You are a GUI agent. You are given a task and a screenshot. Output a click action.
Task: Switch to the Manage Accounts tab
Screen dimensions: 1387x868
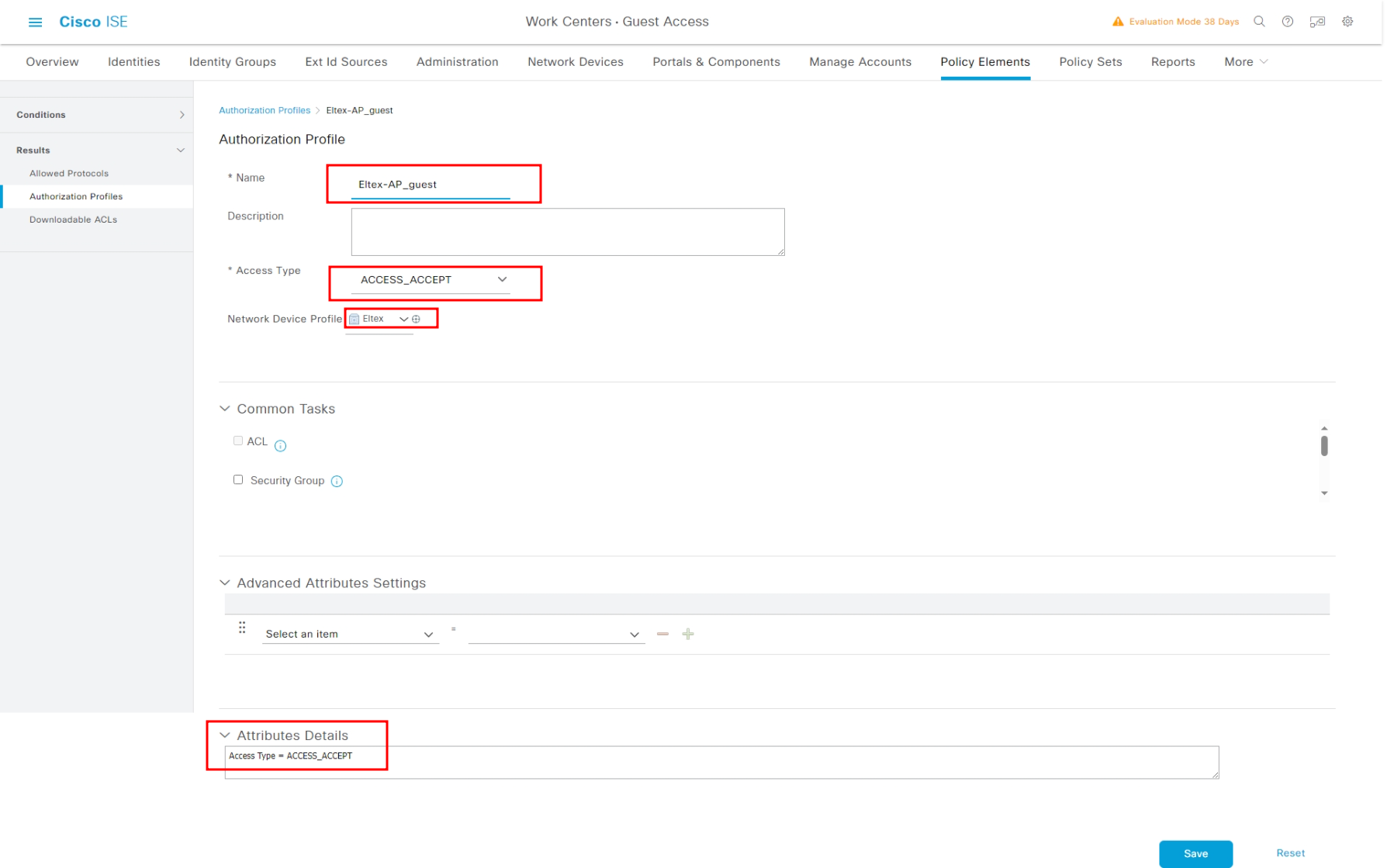tap(860, 62)
